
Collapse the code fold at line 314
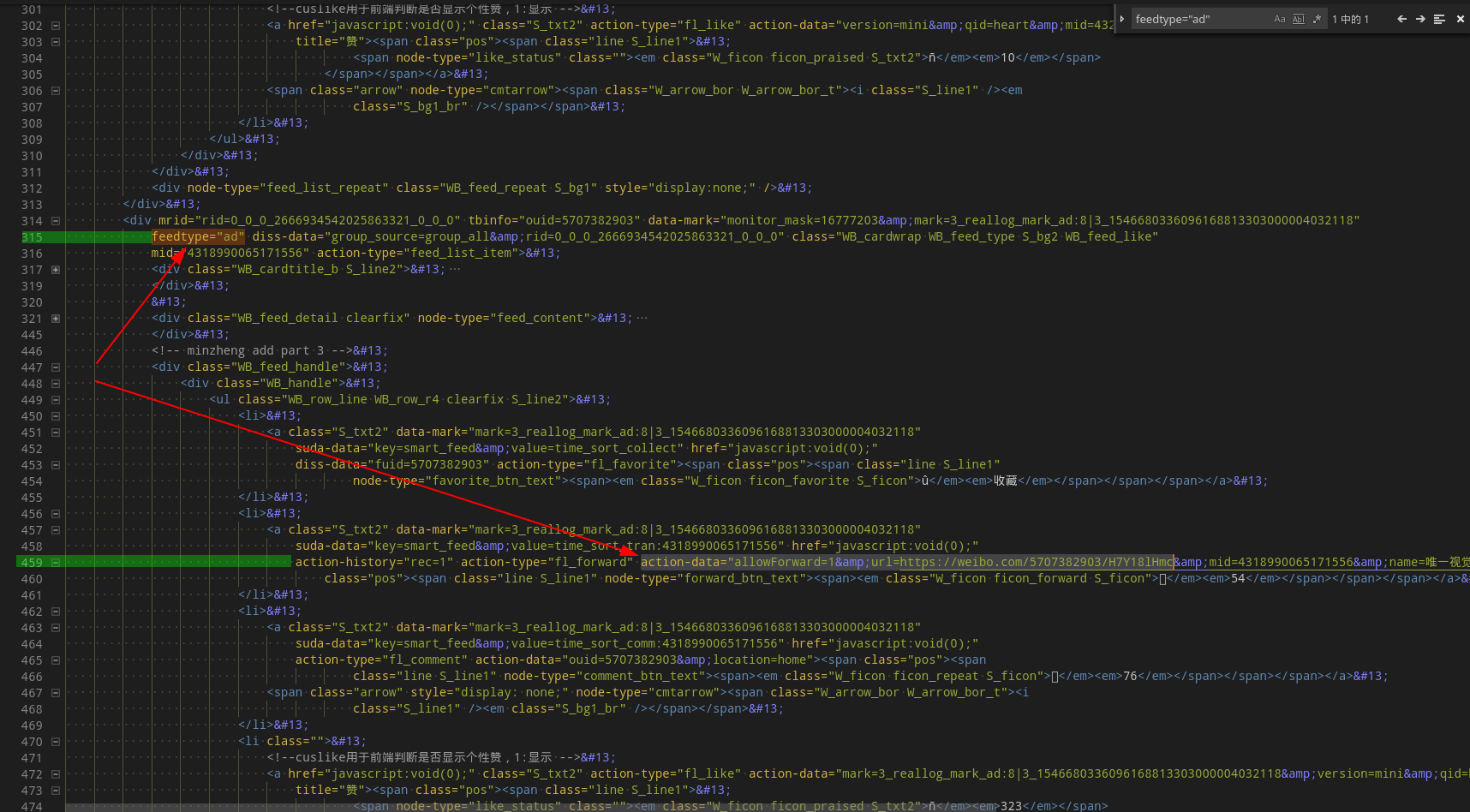point(56,221)
